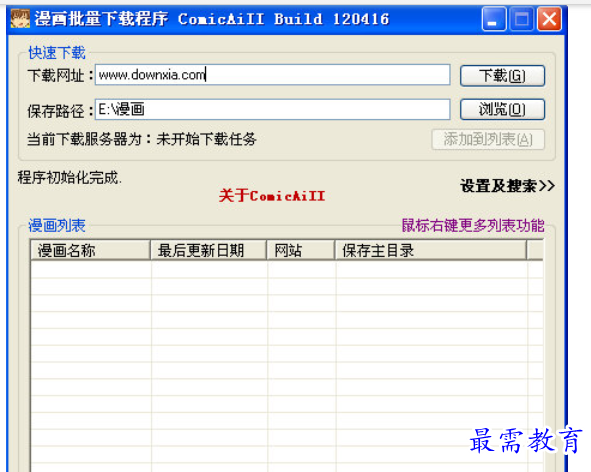Click the 鼠标右键更多列表功能 hint text
591x472 pixels.
[x=473, y=225]
